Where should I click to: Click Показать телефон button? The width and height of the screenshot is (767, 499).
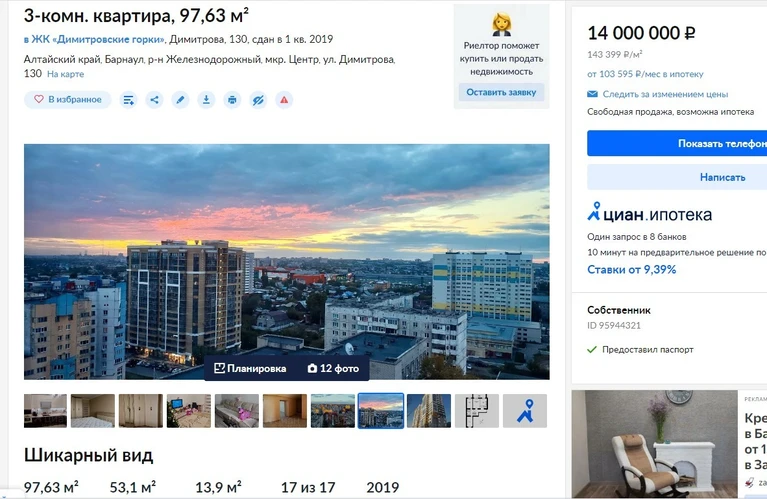[677, 143]
